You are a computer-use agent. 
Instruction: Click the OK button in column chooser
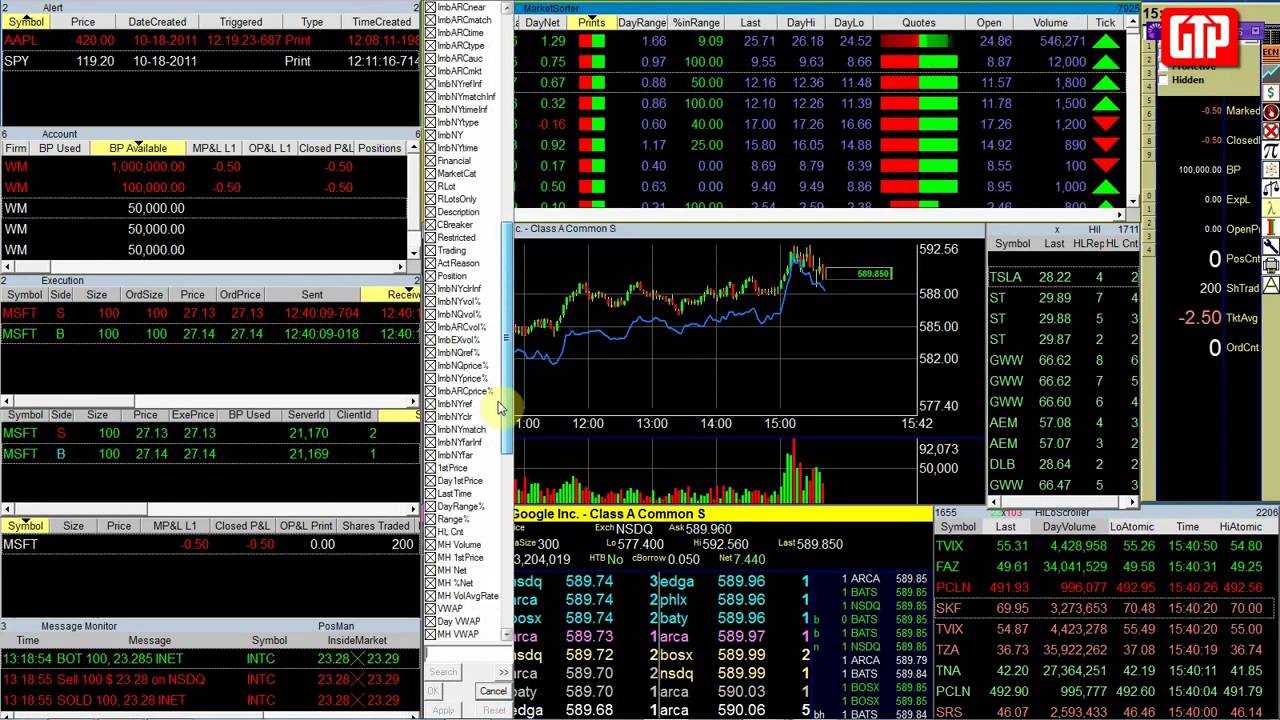pos(433,691)
